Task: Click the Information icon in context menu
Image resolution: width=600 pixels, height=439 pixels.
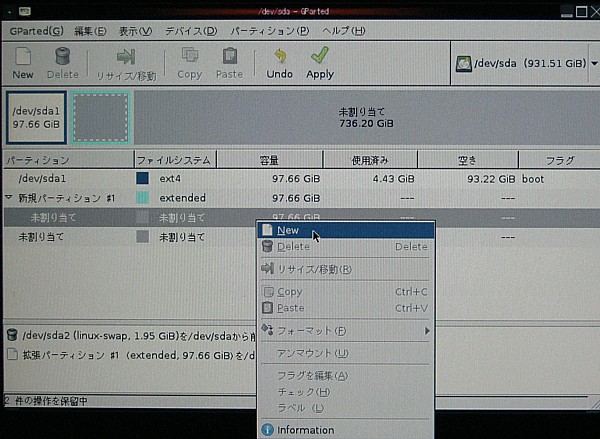Action: (267, 429)
